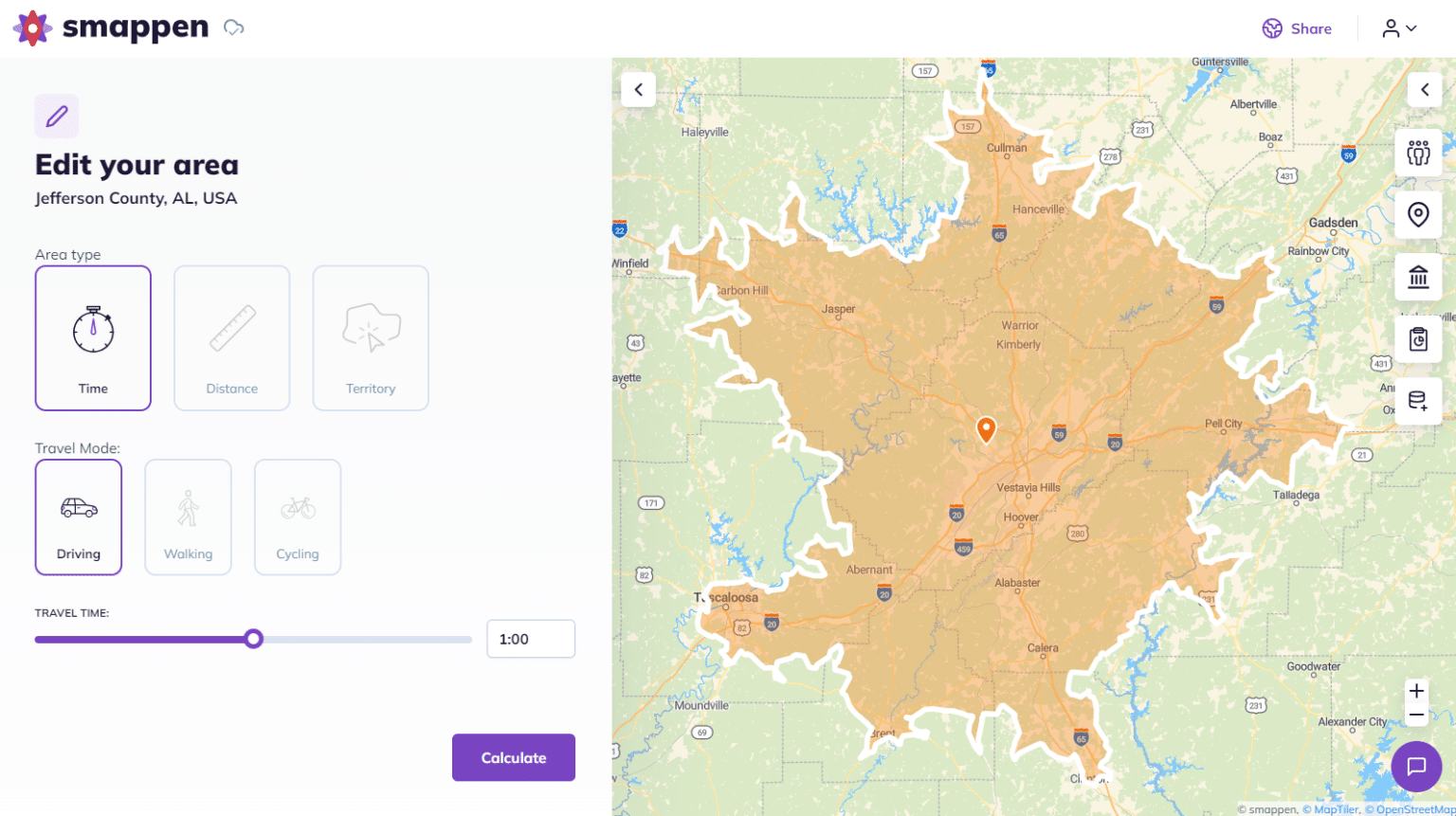Screen dimensions: 1456x816
Task: Choose Cycling travel mode
Action: (x=298, y=517)
